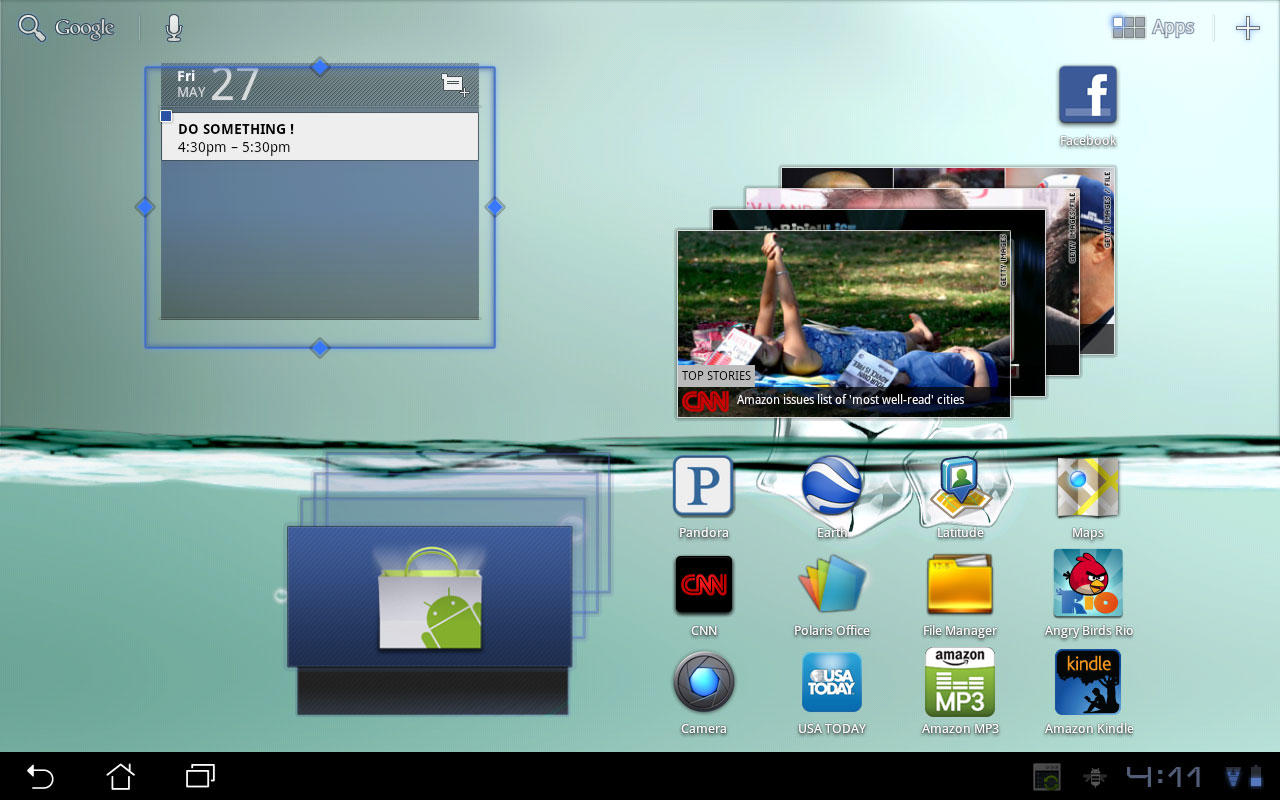Open the Google Earth app
The height and width of the screenshot is (800, 1280).
click(x=831, y=487)
